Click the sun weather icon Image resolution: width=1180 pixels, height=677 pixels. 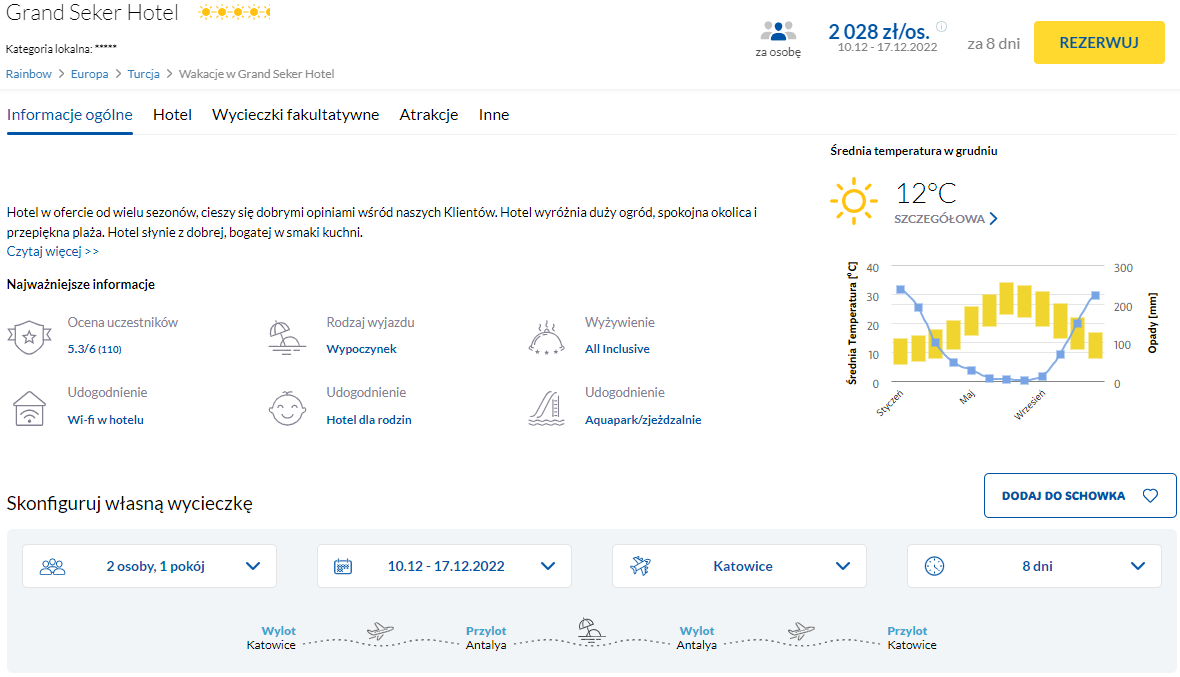(853, 200)
